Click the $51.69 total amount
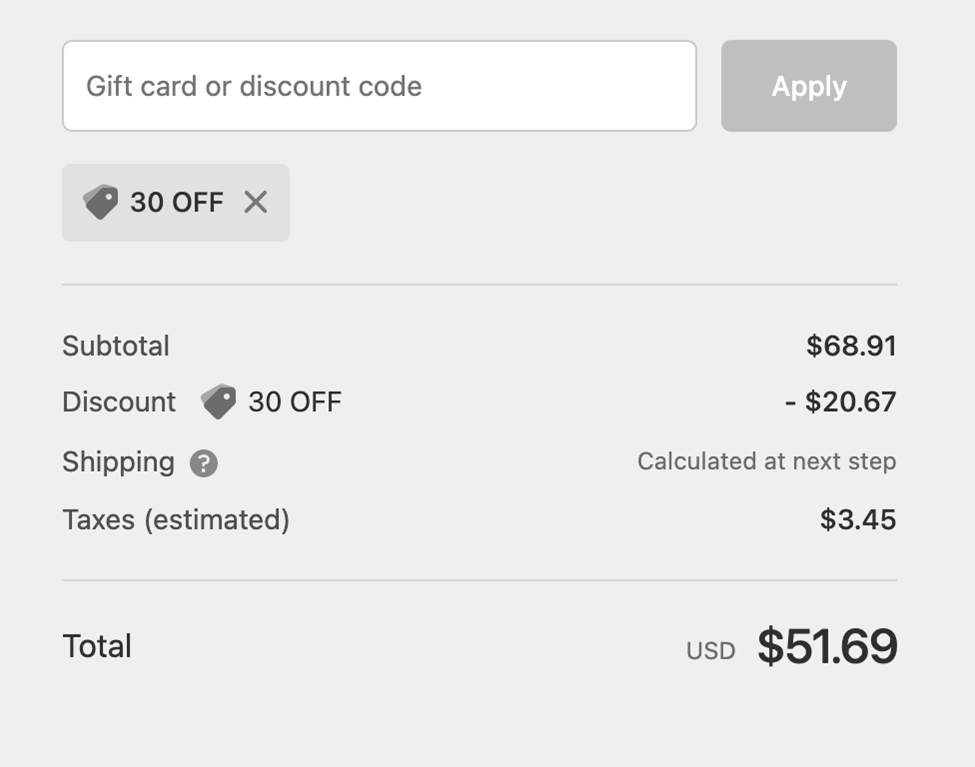 click(828, 646)
